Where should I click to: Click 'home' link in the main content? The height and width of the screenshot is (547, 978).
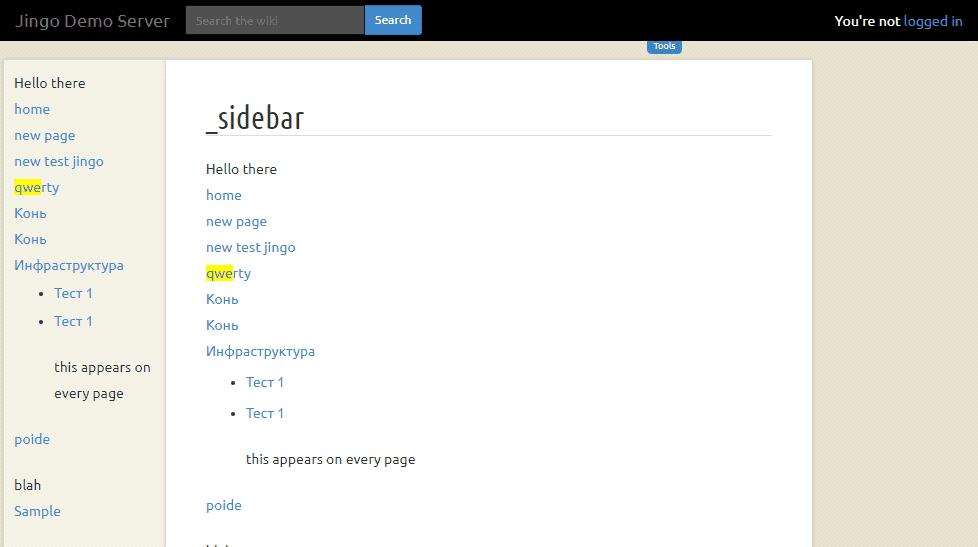pyautogui.click(x=223, y=195)
